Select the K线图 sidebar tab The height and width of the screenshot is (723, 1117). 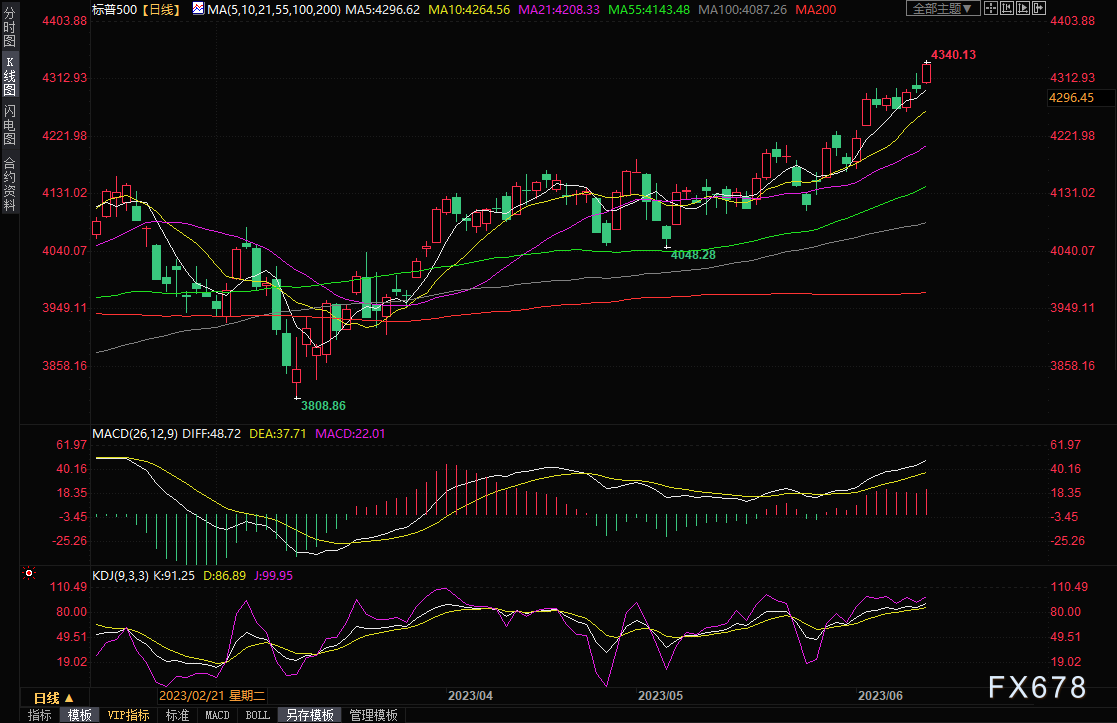tap(9, 76)
